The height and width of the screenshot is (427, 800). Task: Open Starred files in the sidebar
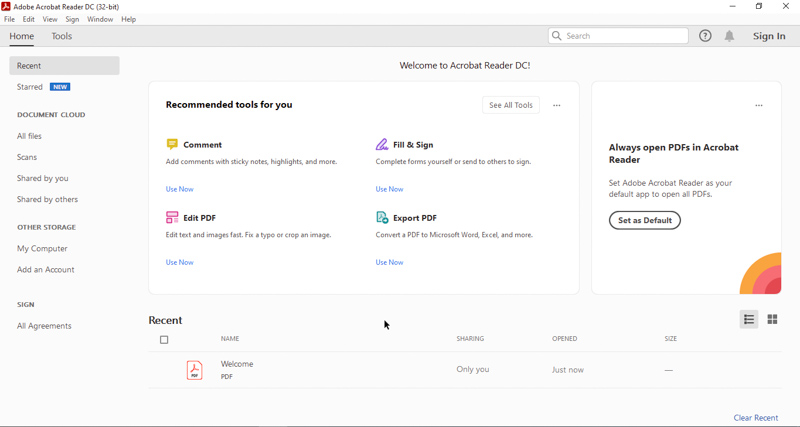tap(30, 87)
